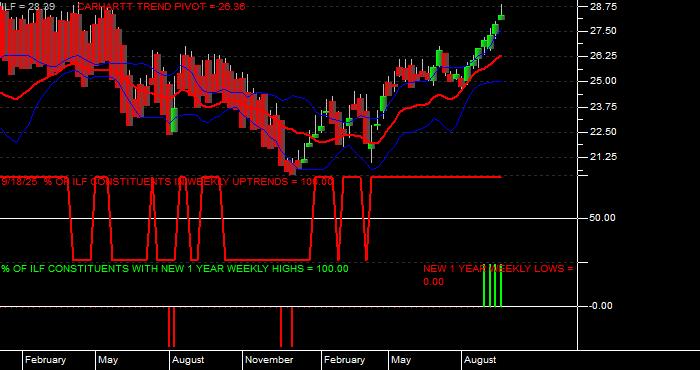Viewport: 700px width, 370px height.
Task: Click the latest August time axis label
Action: [480, 360]
